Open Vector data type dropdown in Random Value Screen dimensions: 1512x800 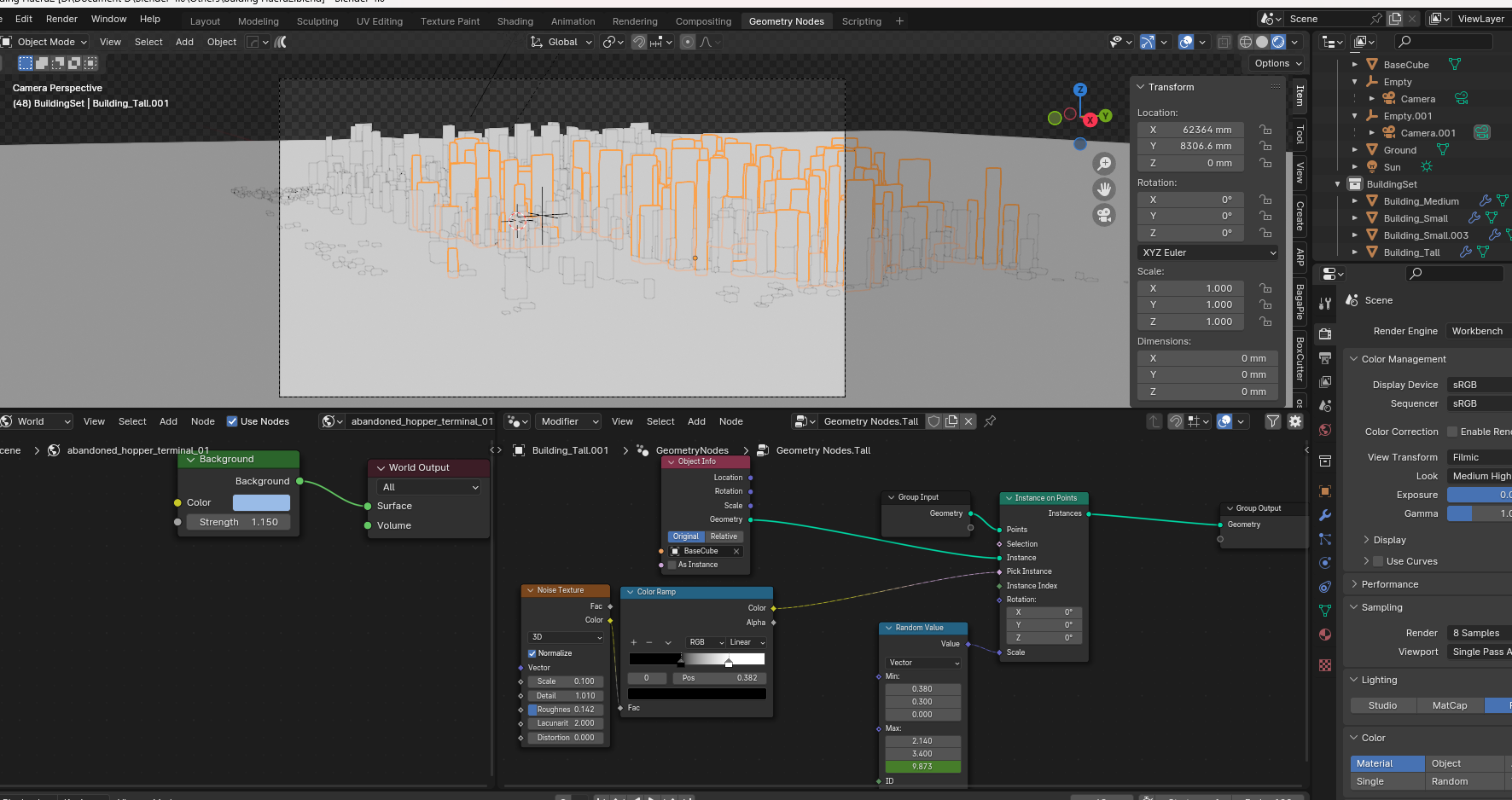pos(924,663)
